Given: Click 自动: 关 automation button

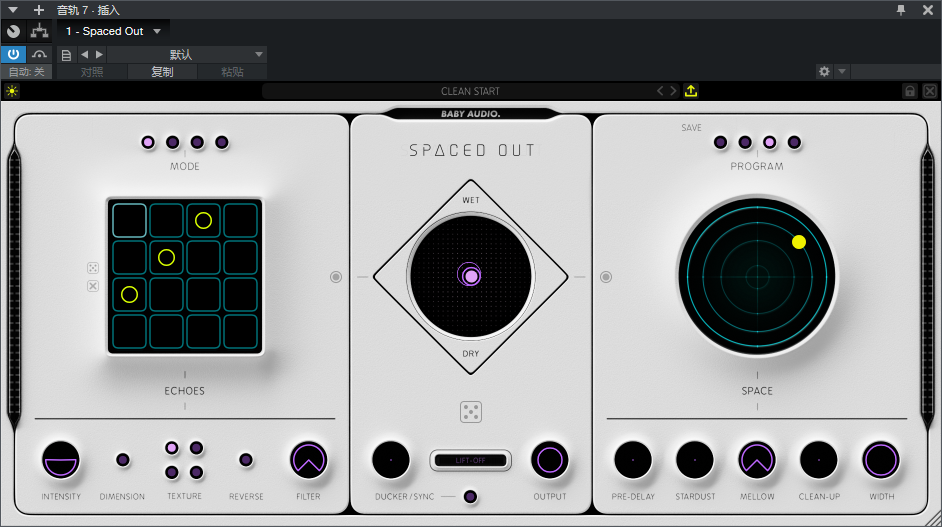Looking at the screenshot, I should pyautogui.click(x=26, y=72).
